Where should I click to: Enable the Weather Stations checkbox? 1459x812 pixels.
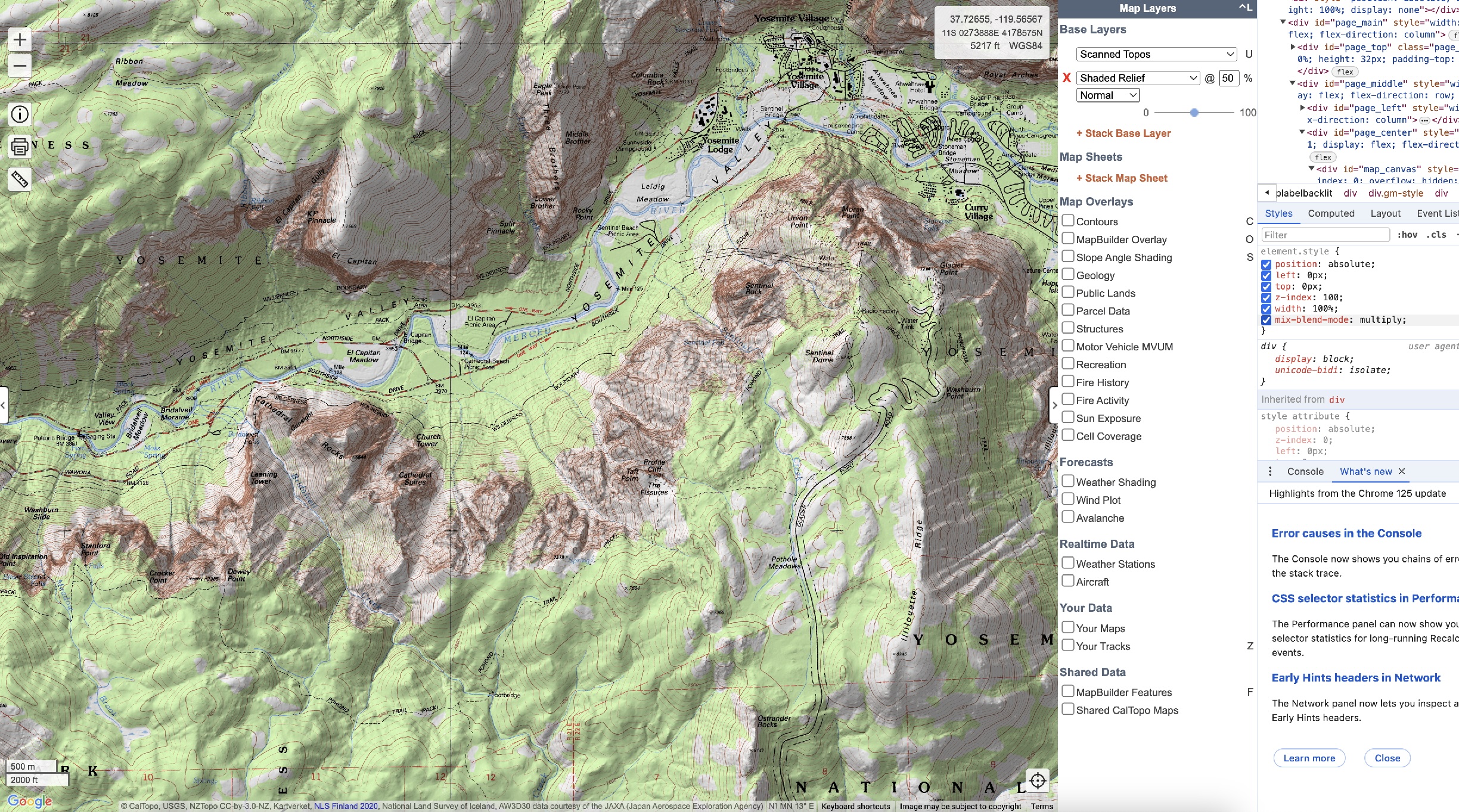coord(1068,563)
